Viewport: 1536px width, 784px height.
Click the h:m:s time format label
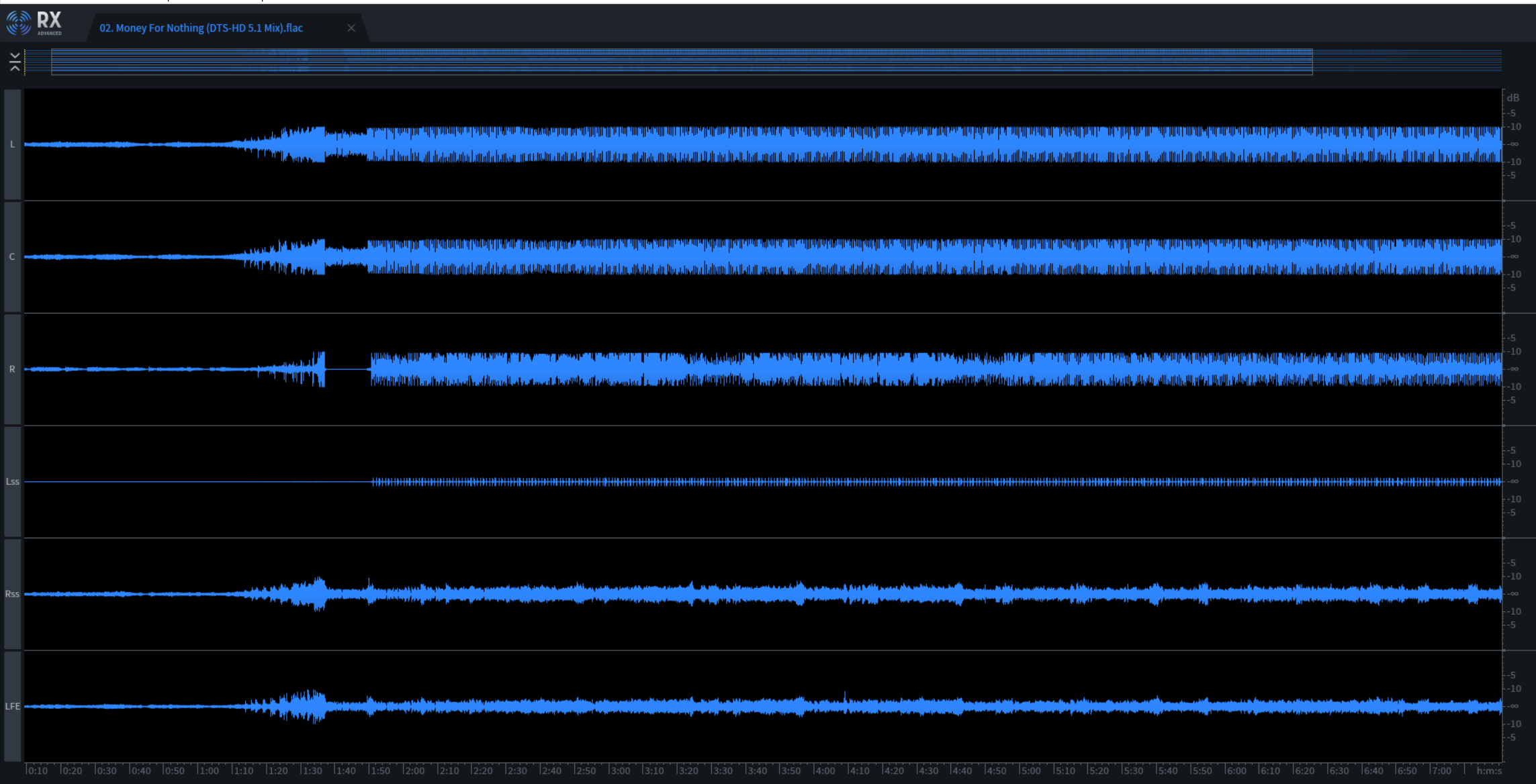pos(1489,771)
